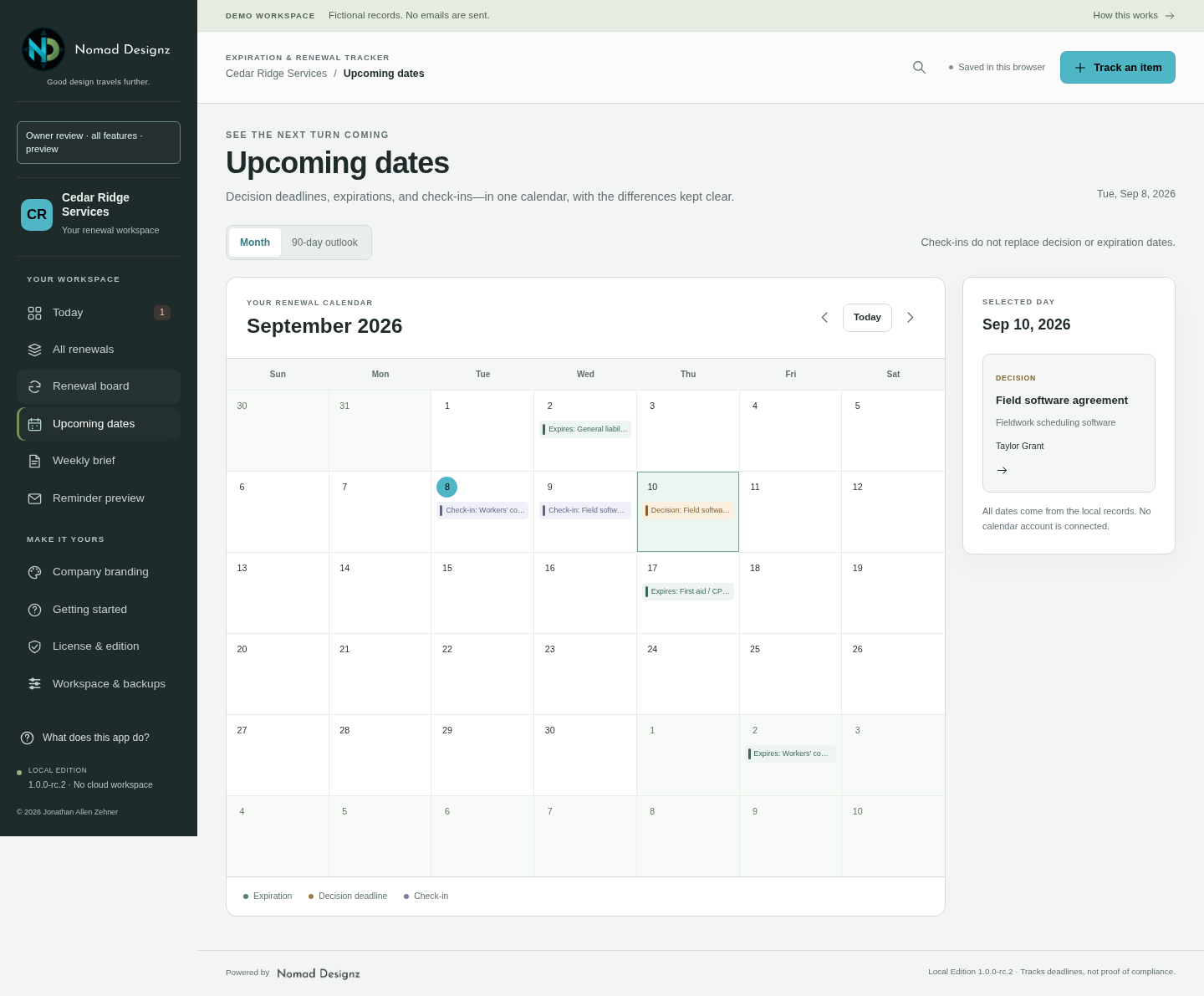Select the highlighted day 8 in calendar
The image size is (1204, 996).
pyautogui.click(x=446, y=487)
